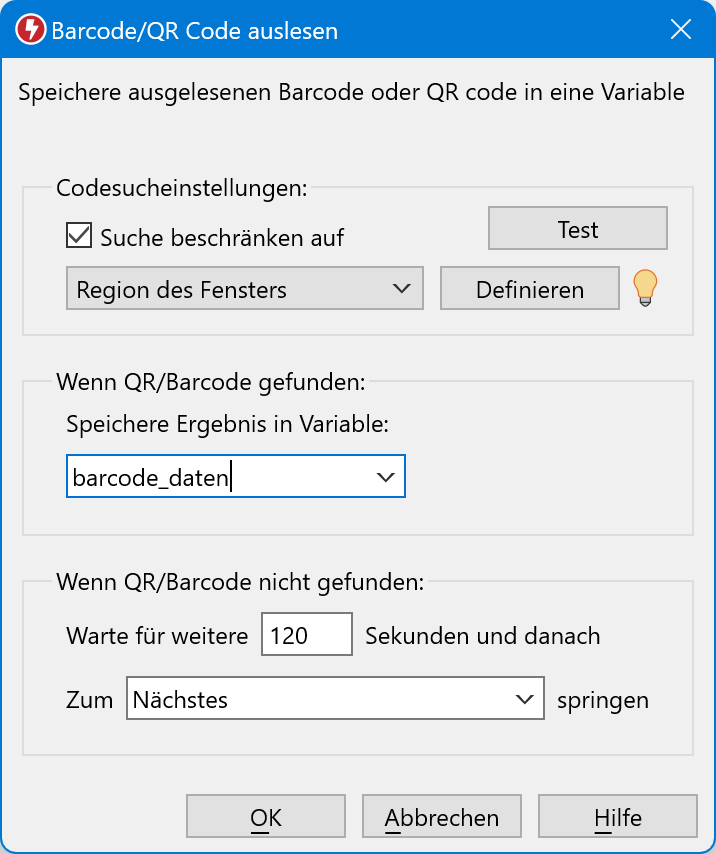This screenshot has width=716, height=854.
Task: Click the "Wenn QR/Barcode gefunden" group heading
Action: [211, 381]
